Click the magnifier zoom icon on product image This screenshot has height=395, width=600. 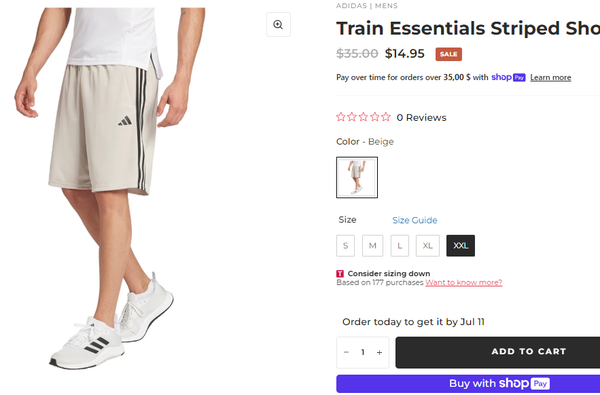point(278,25)
